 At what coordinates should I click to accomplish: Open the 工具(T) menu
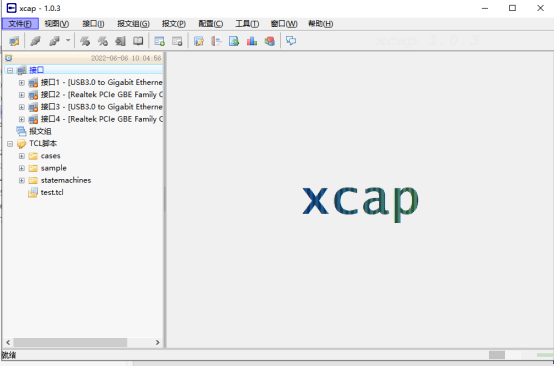click(247, 24)
